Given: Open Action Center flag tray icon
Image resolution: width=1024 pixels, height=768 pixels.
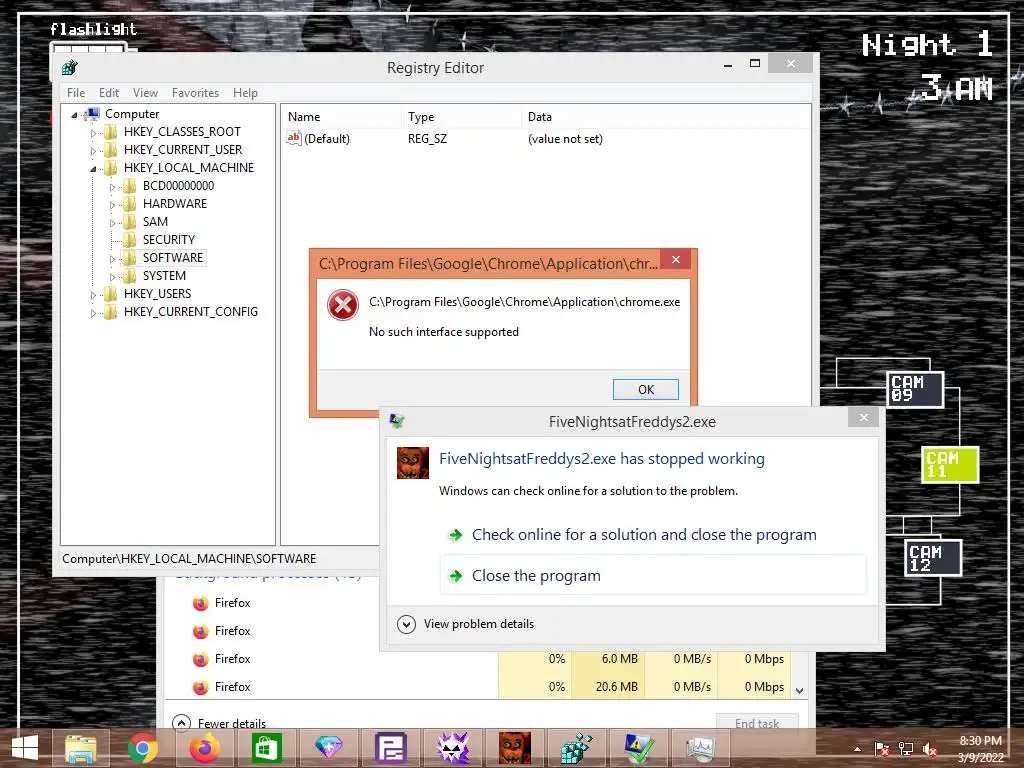Looking at the screenshot, I should (x=882, y=749).
